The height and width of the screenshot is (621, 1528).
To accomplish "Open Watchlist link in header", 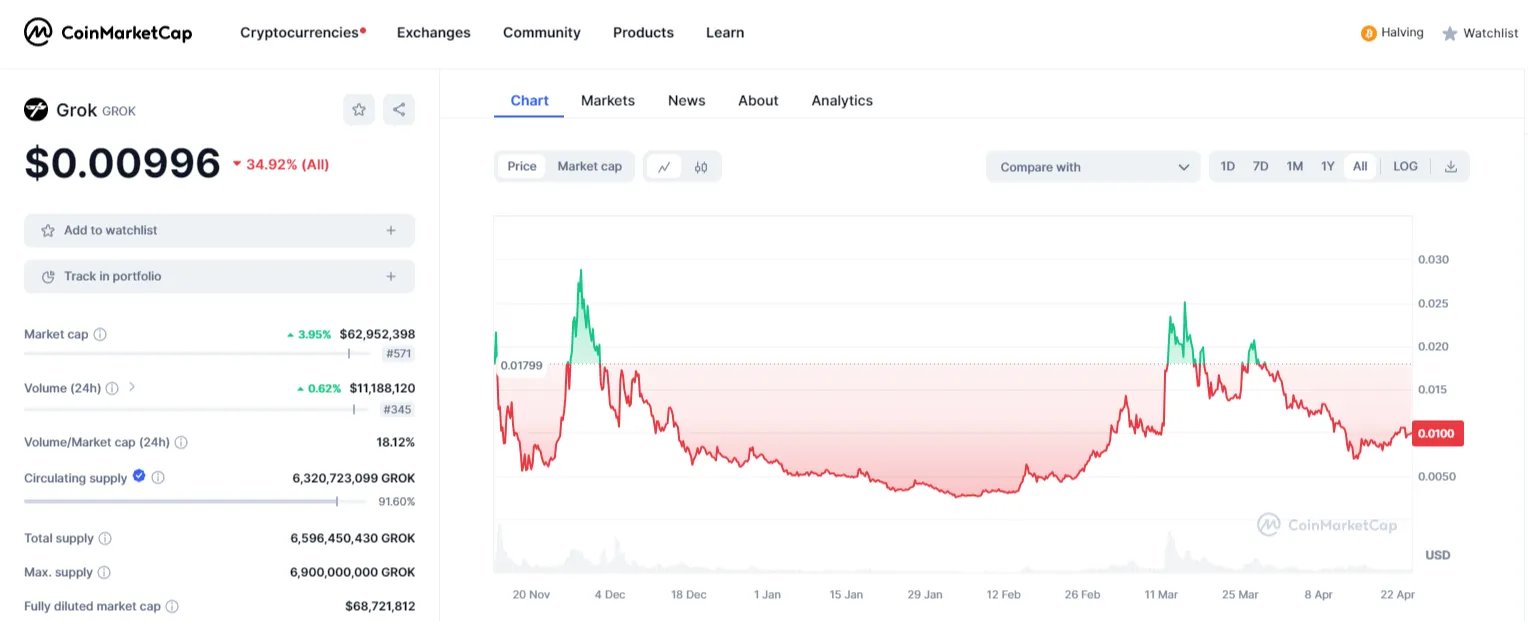I will tap(1491, 33).
